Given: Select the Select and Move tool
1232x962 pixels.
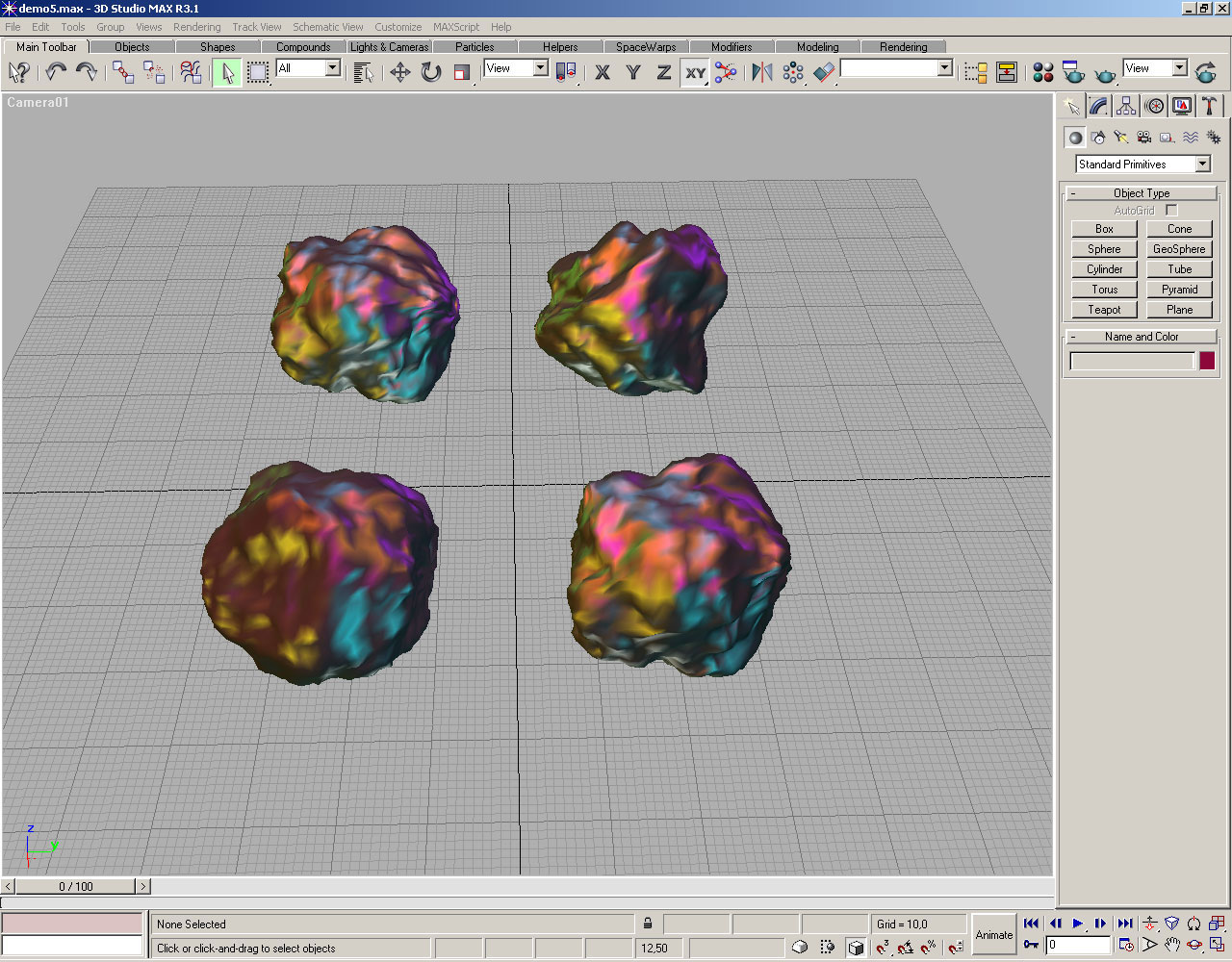Looking at the screenshot, I should (x=399, y=72).
